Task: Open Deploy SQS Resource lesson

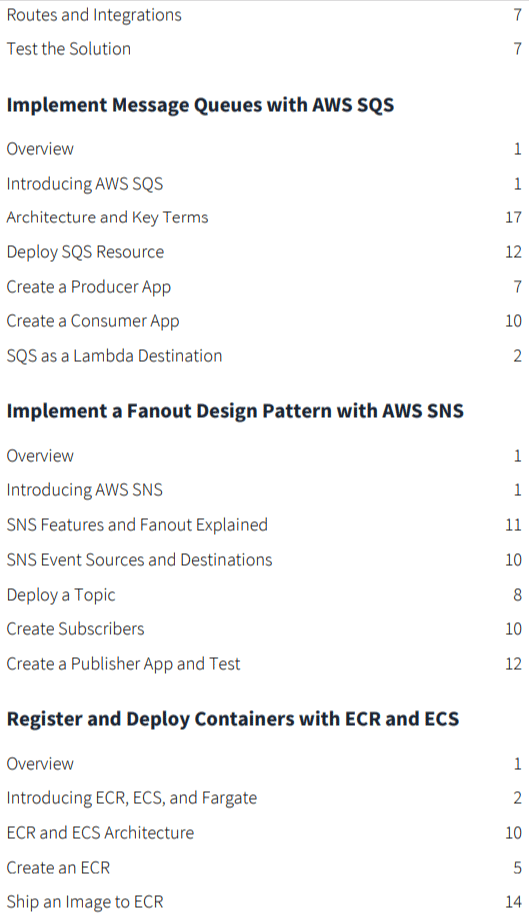Action: [x=85, y=252]
